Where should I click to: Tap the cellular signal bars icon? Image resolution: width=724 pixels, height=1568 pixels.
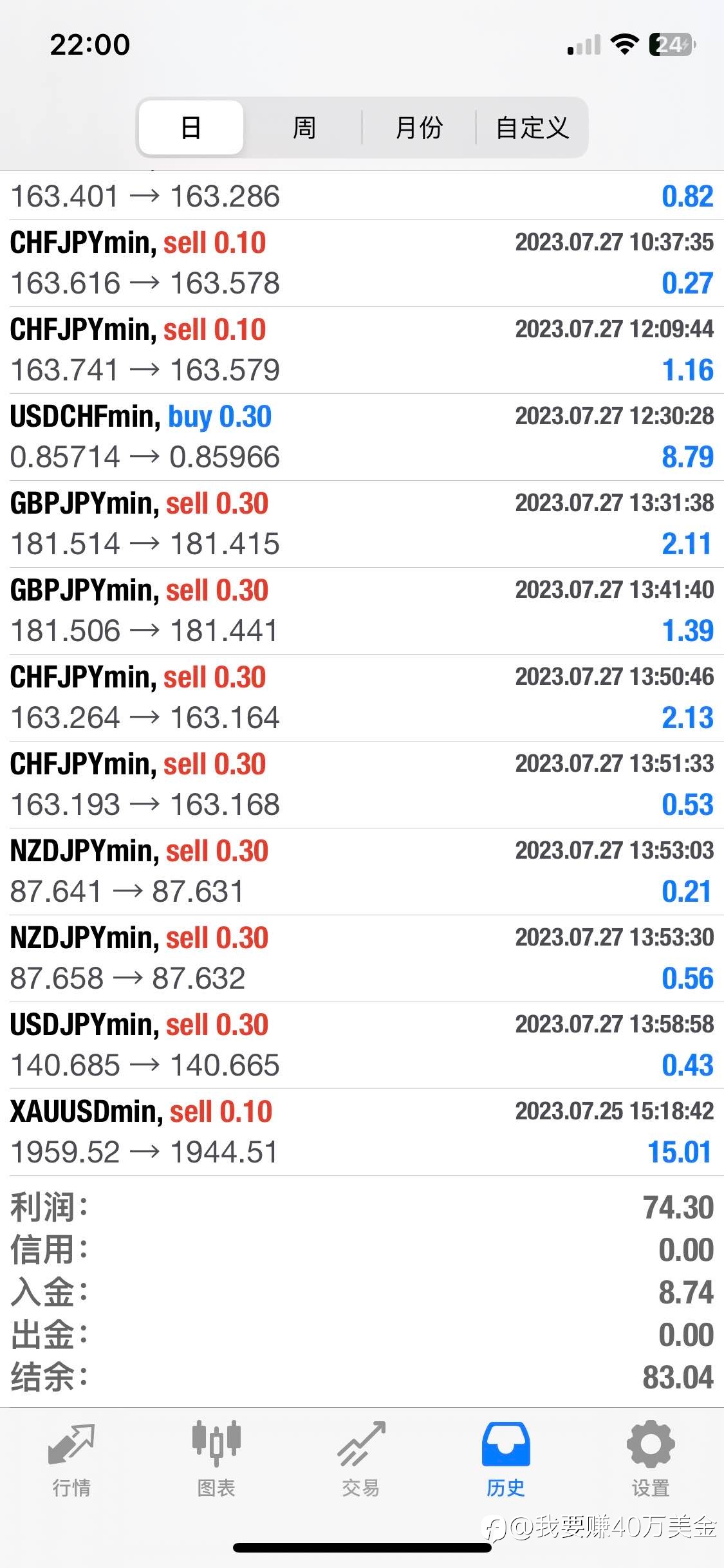(x=584, y=45)
